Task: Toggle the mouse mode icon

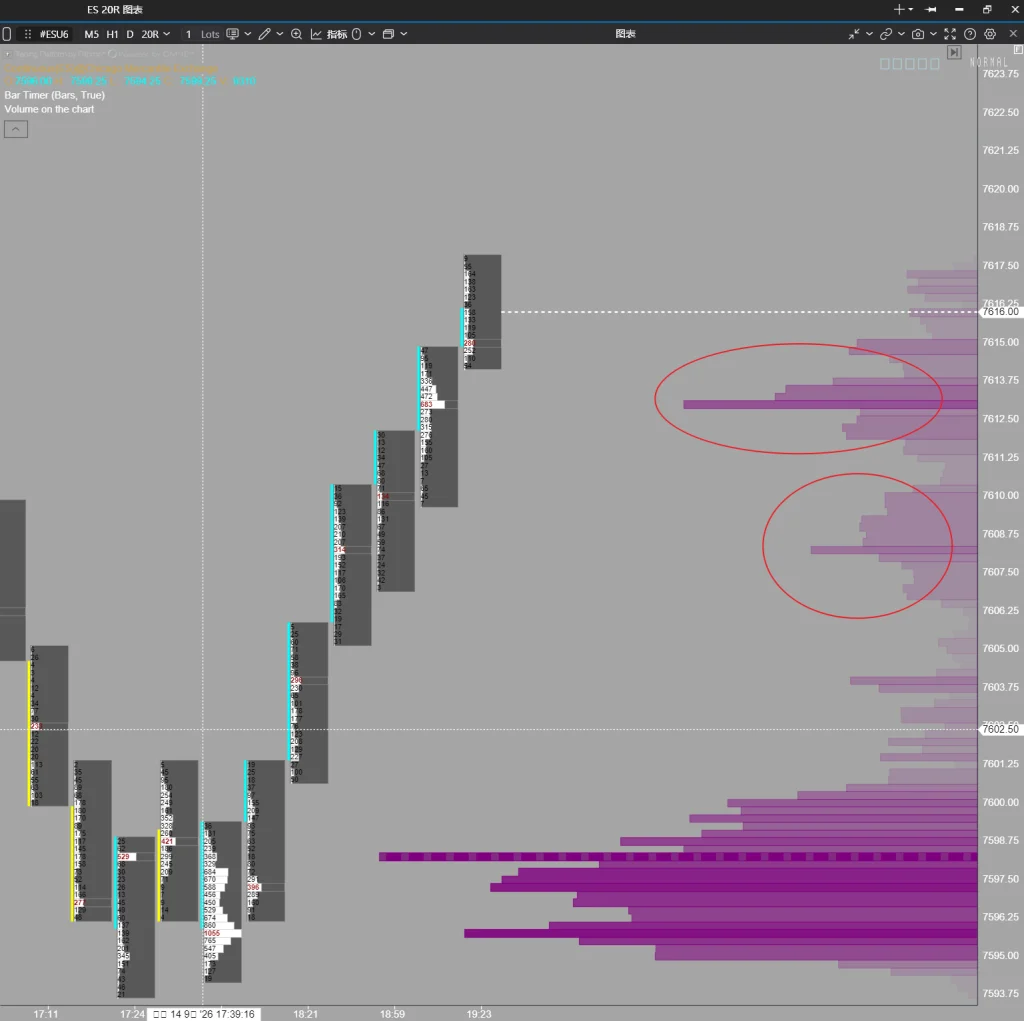Action: coord(357,34)
